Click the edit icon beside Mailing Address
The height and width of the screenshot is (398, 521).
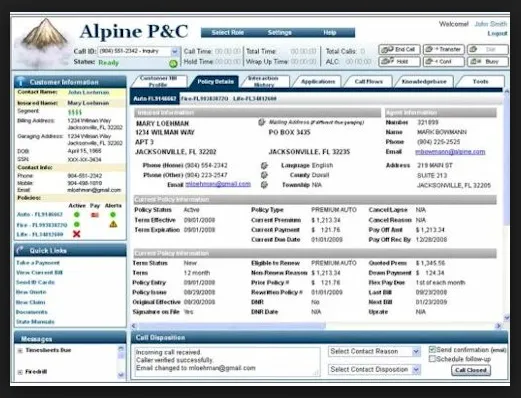click(x=261, y=122)
